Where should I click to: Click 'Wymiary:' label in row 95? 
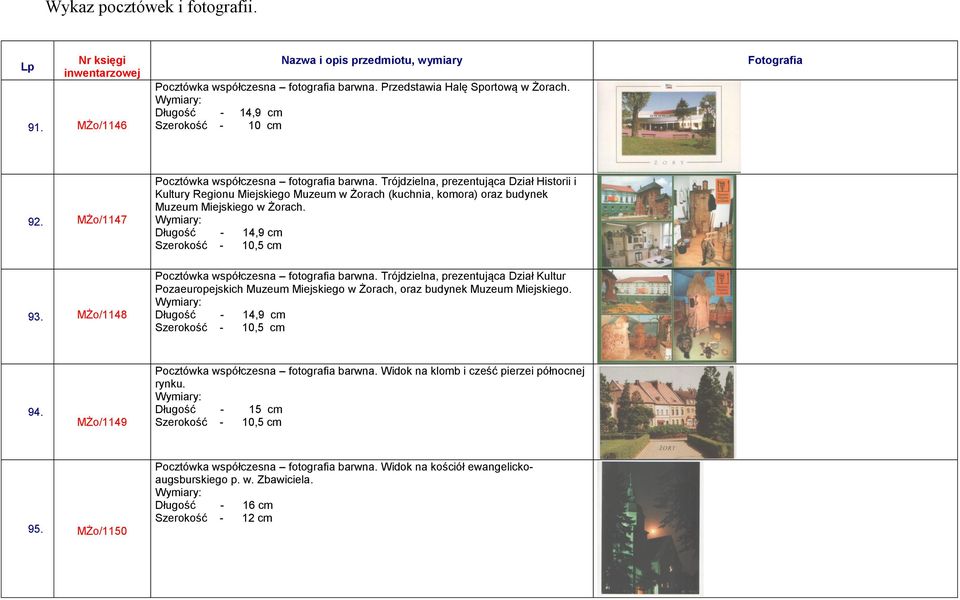pyautogui.click(x=178, y=493)
